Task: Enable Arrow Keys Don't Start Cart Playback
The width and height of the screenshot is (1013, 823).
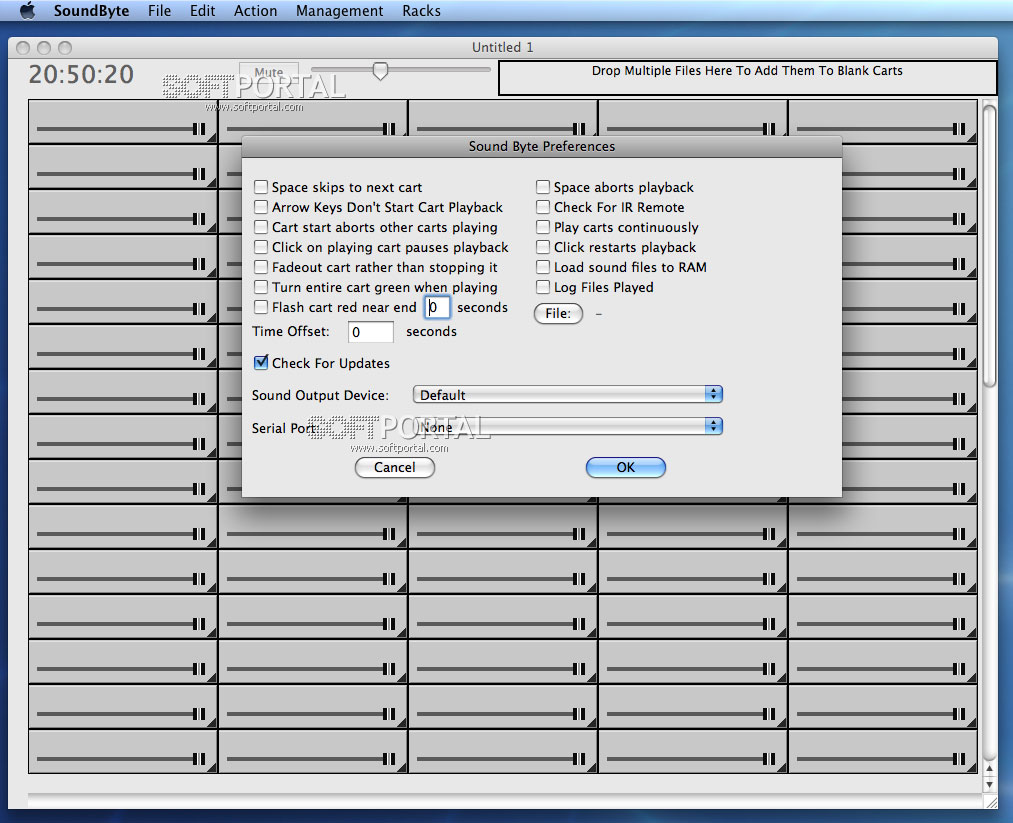Action: coord(261,207)
